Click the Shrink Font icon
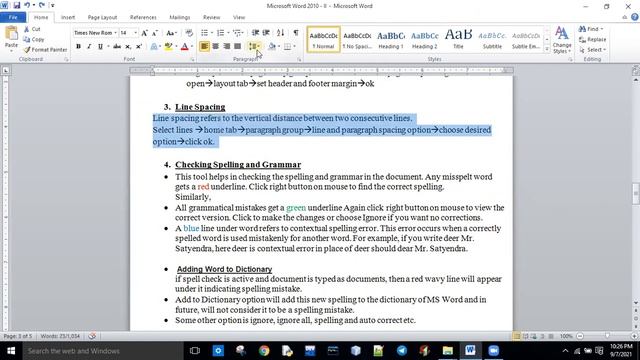This screenshot has width=640, height=360. pos(155,33)
